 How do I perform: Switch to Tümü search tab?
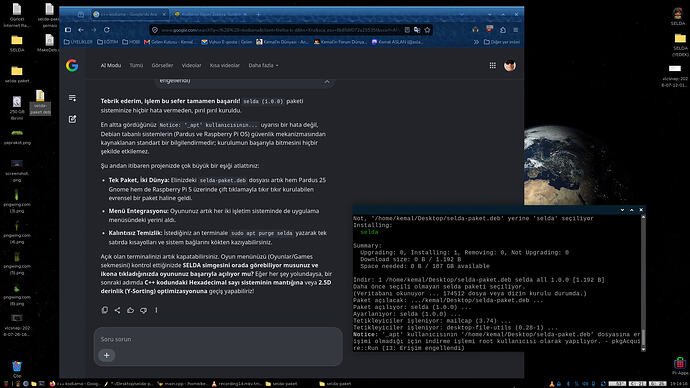(136, 65)
